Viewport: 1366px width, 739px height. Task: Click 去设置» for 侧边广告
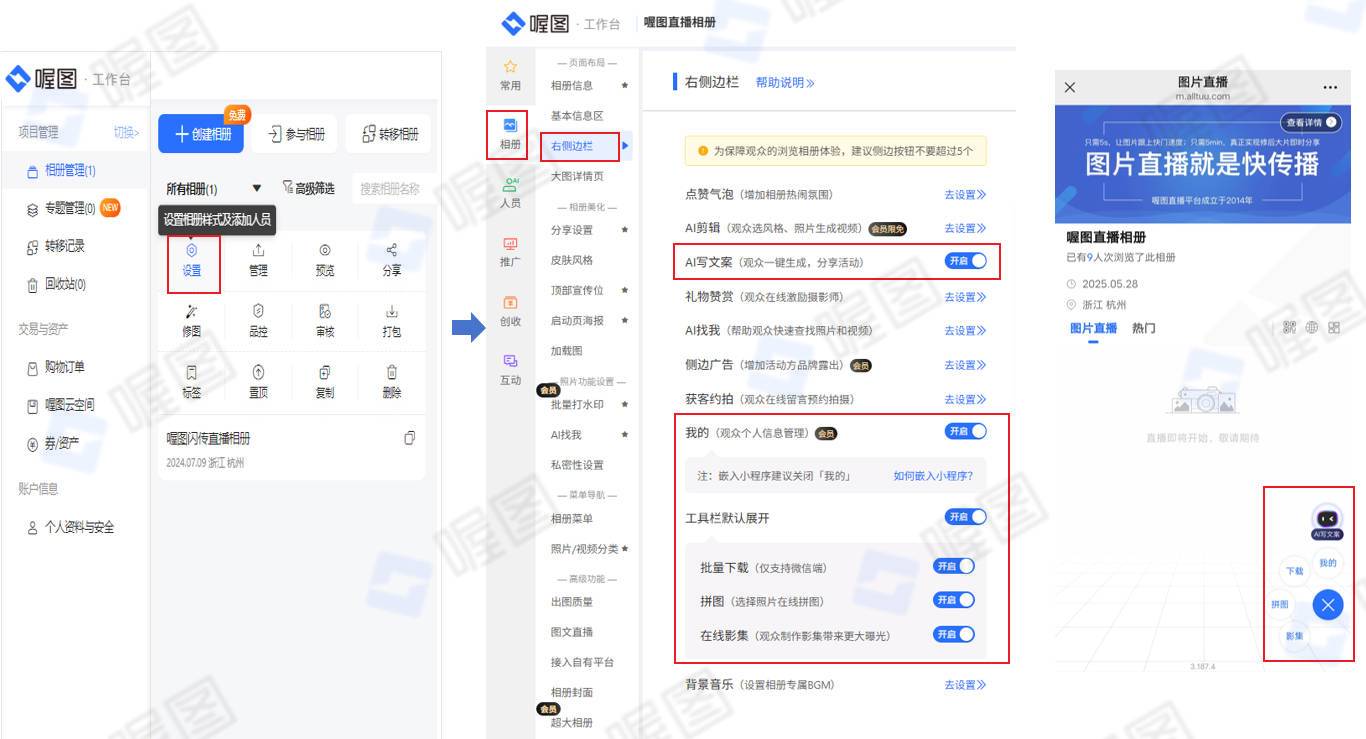click(965, 365)
